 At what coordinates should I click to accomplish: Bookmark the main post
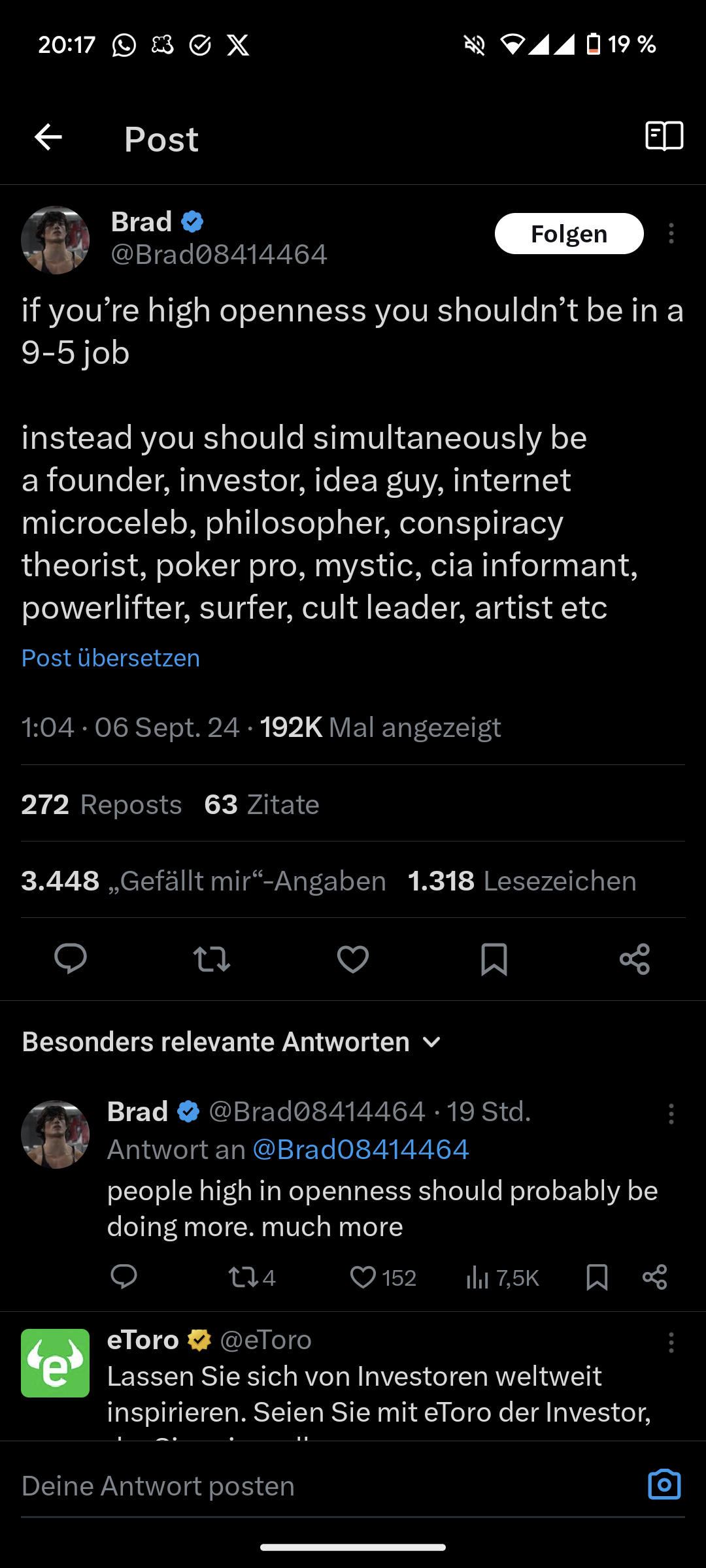(x=494, y=959)
